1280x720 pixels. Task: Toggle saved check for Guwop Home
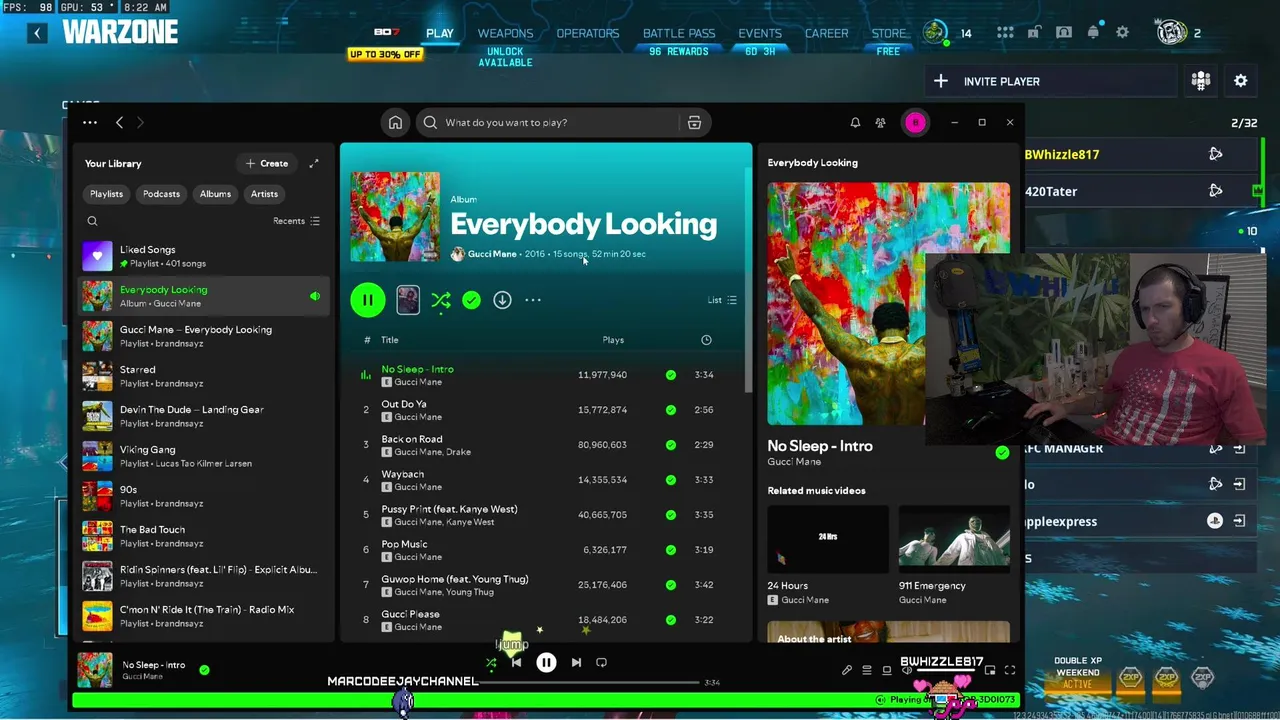tap(670, 585)
